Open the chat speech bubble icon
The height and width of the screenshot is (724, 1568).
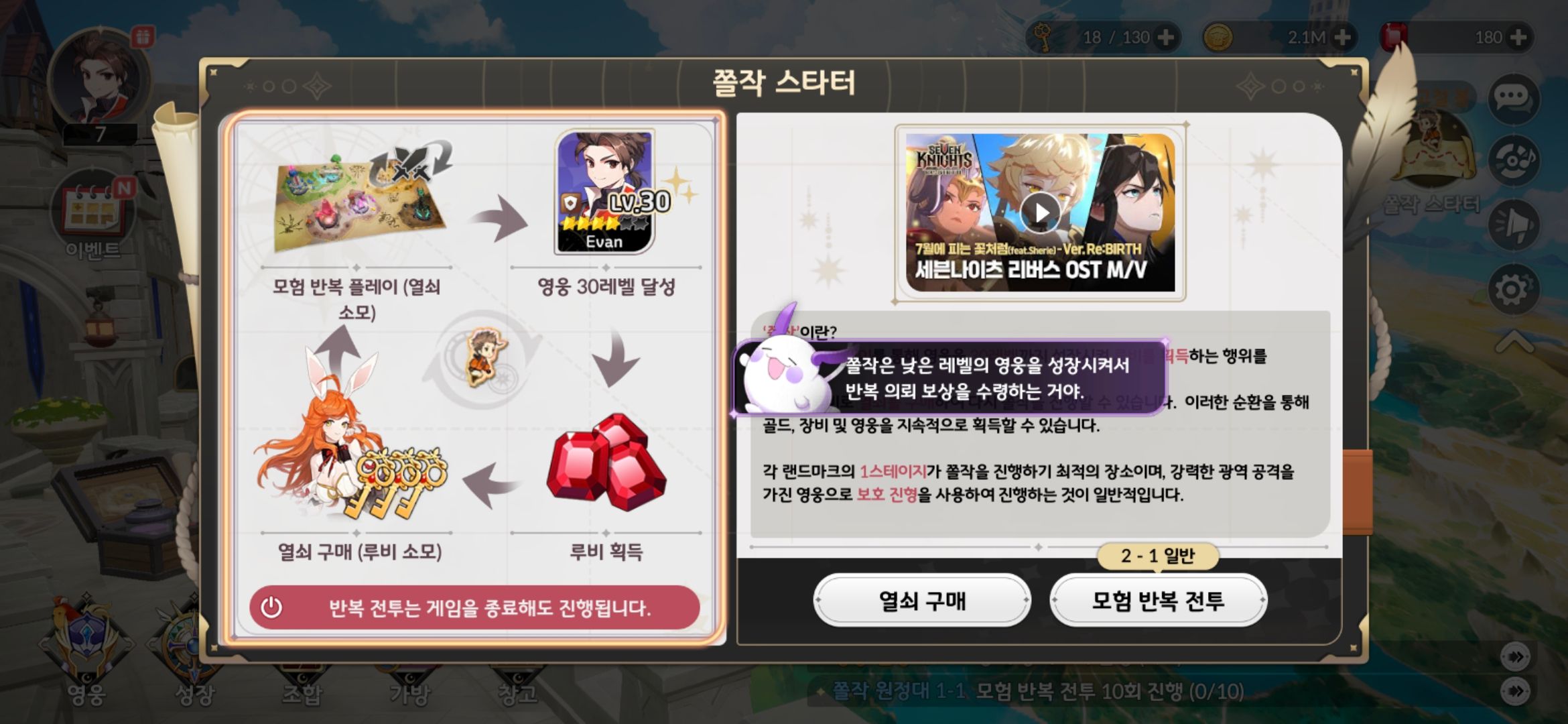[x=1514, y=98]
